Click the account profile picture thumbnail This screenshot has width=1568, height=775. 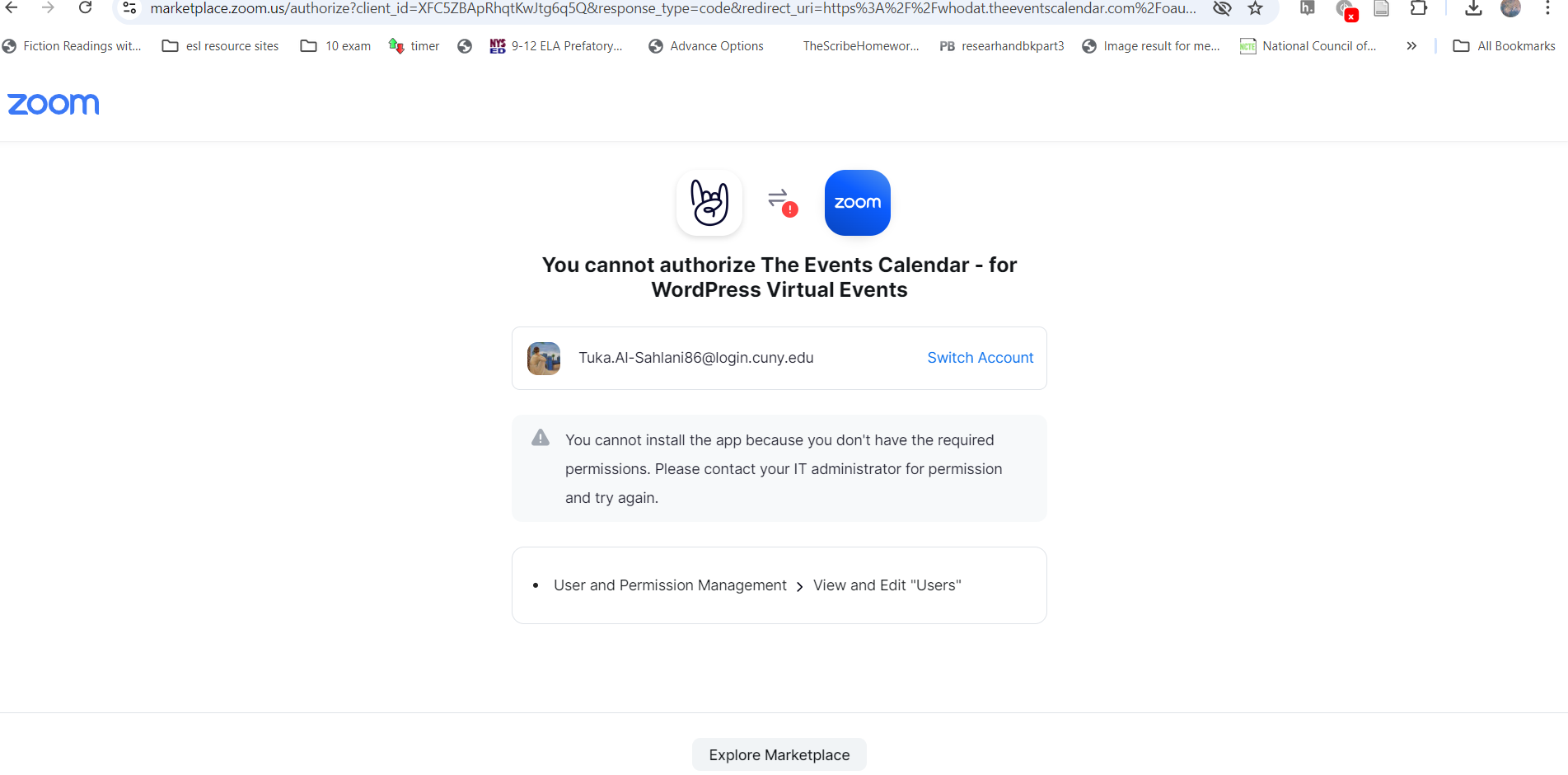tap(544, 359)
